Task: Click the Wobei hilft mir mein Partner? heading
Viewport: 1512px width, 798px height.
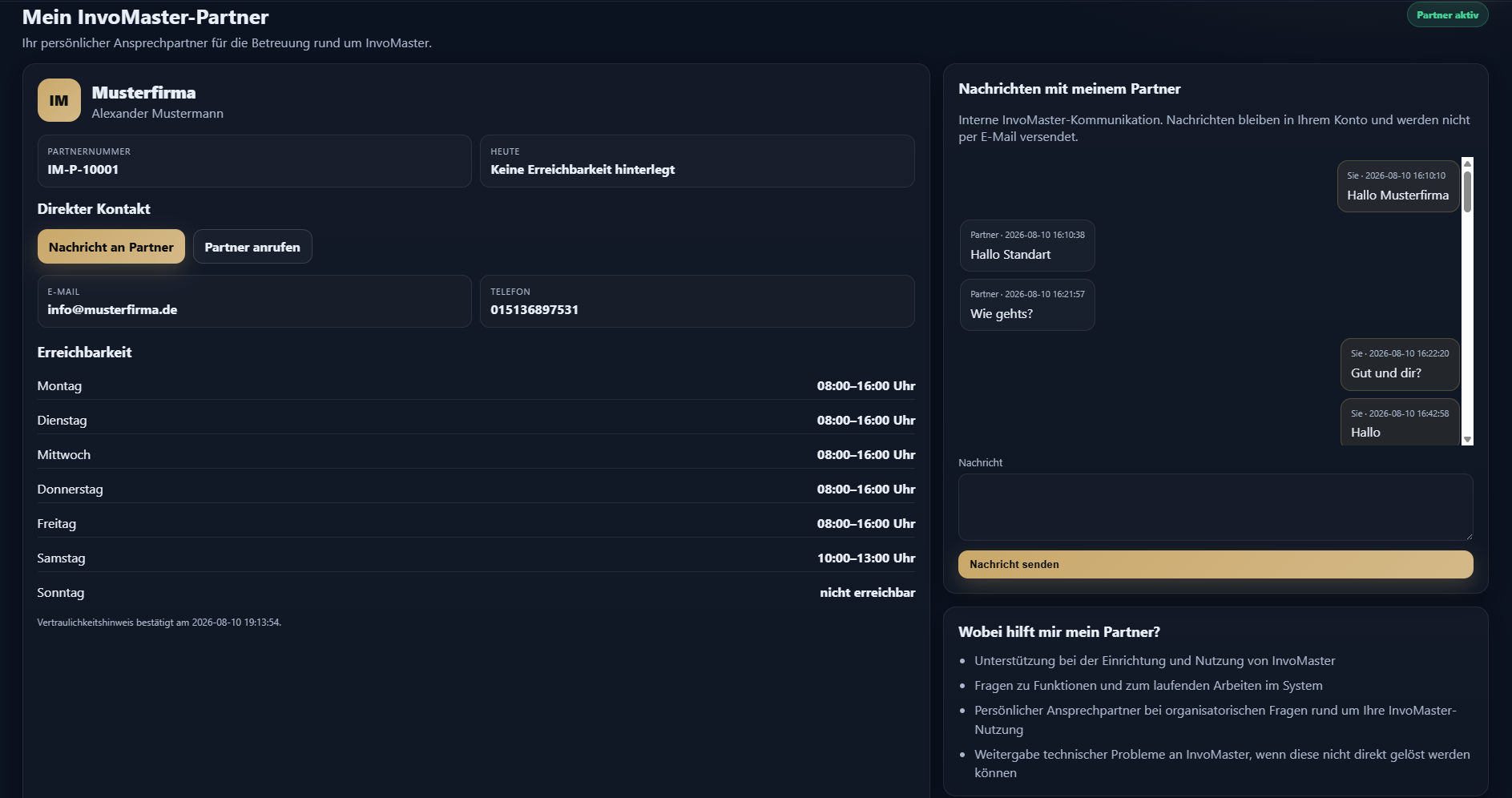Action: (x=1059, y=632)
